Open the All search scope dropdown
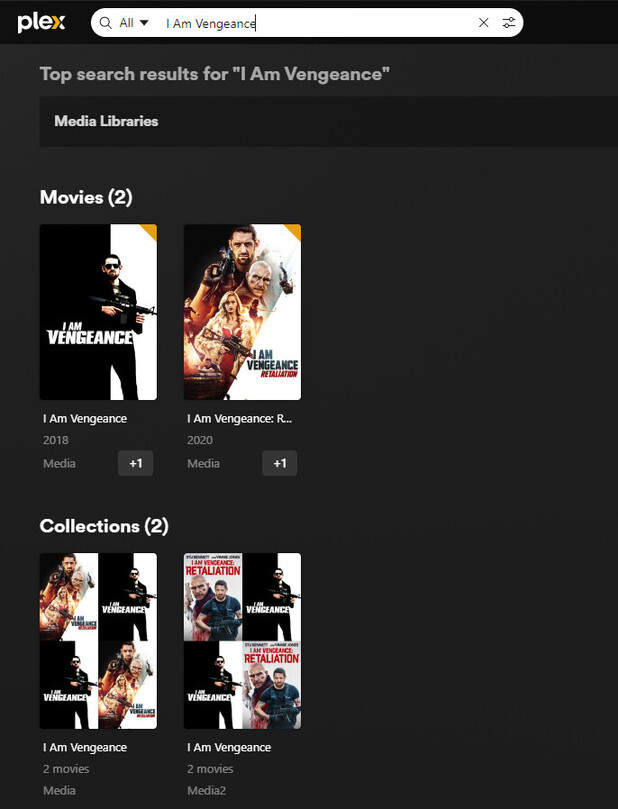This screenshot has width=618, height=809. click(x=134, y=23)
